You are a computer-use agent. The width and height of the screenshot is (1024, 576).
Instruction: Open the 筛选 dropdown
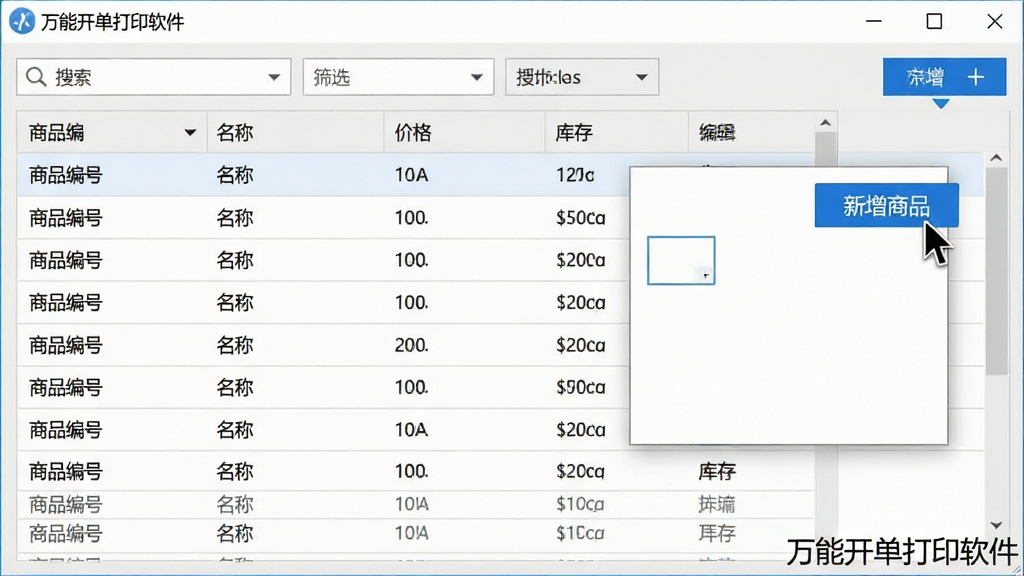(x=398, y=77)
